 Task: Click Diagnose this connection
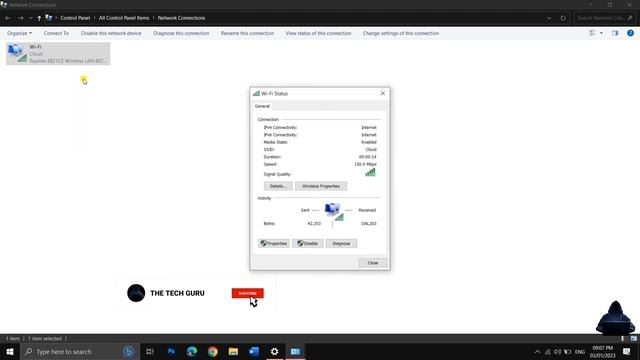(181, 33)
